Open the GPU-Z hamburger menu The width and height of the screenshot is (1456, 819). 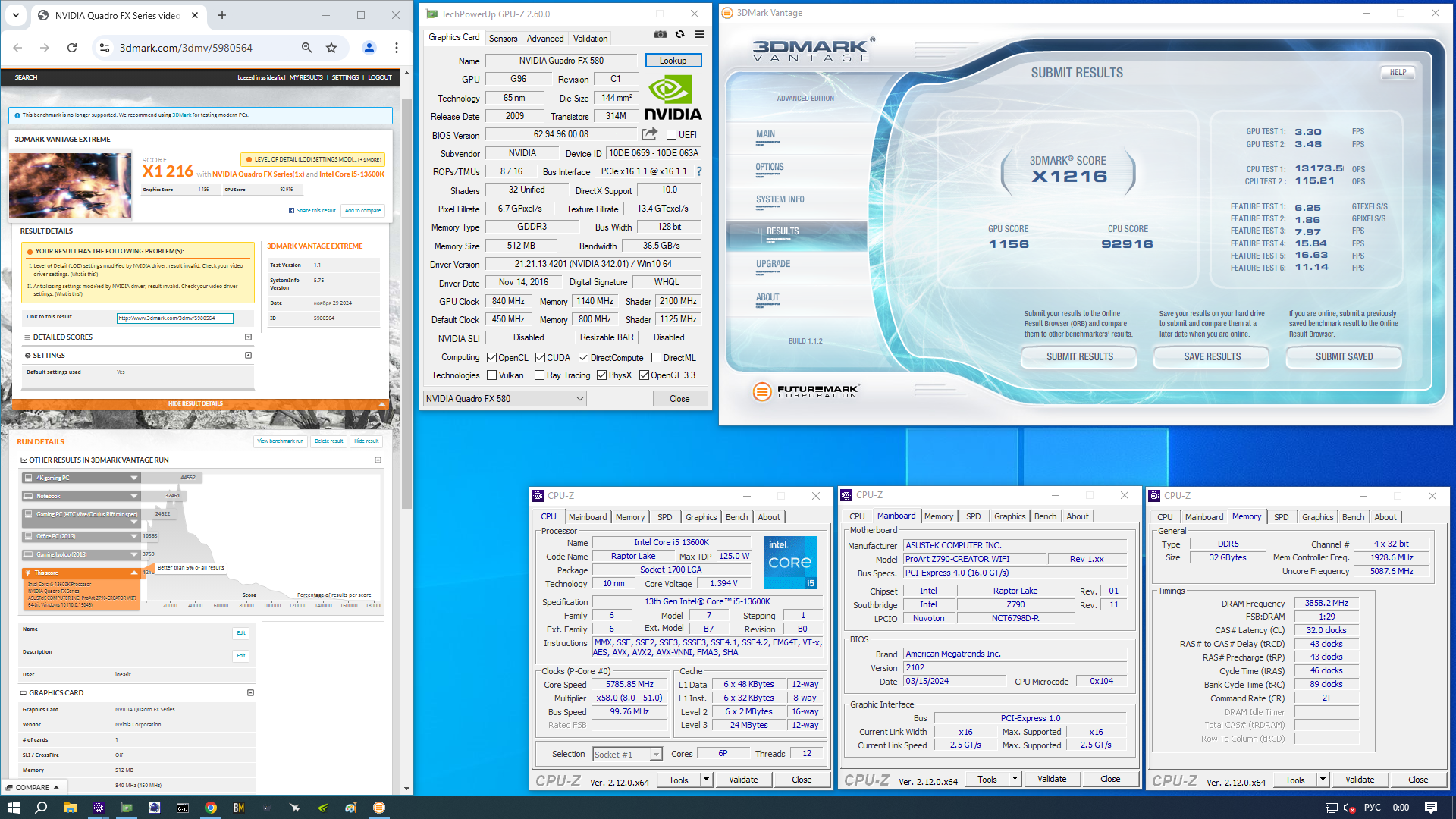point(699,35)
